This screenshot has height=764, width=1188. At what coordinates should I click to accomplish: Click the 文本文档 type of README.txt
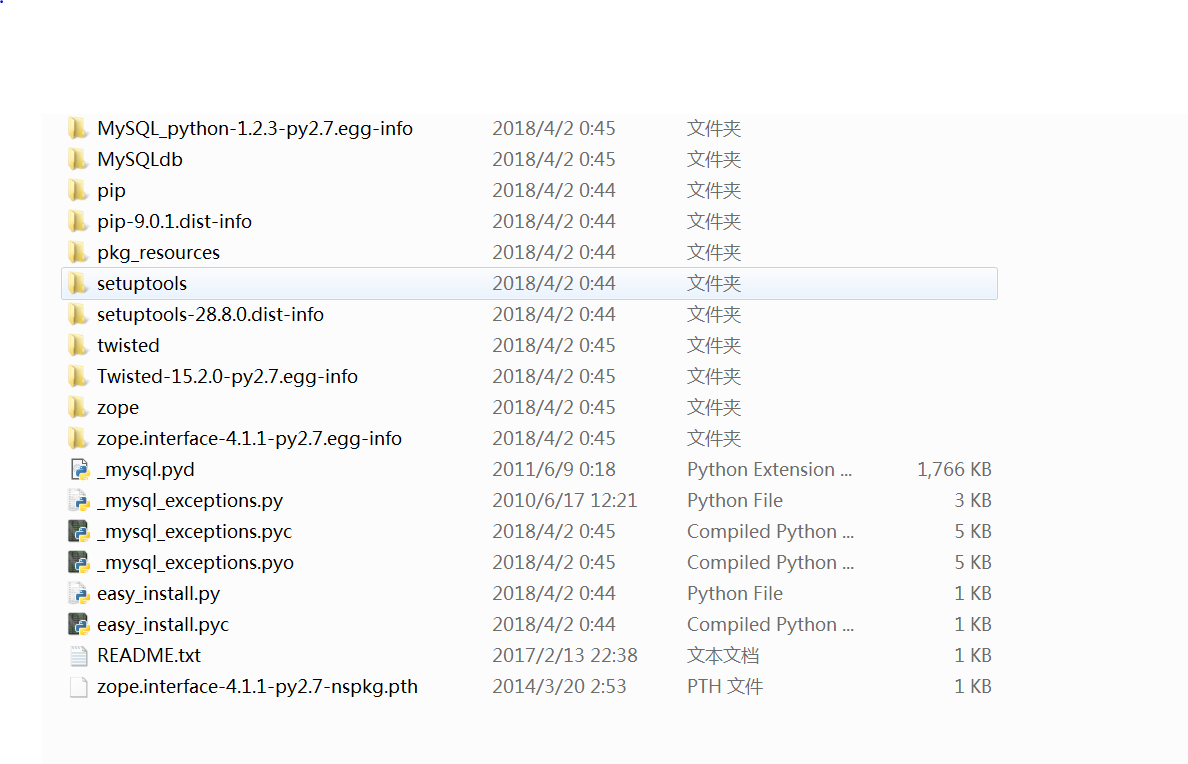click(723, 656)
